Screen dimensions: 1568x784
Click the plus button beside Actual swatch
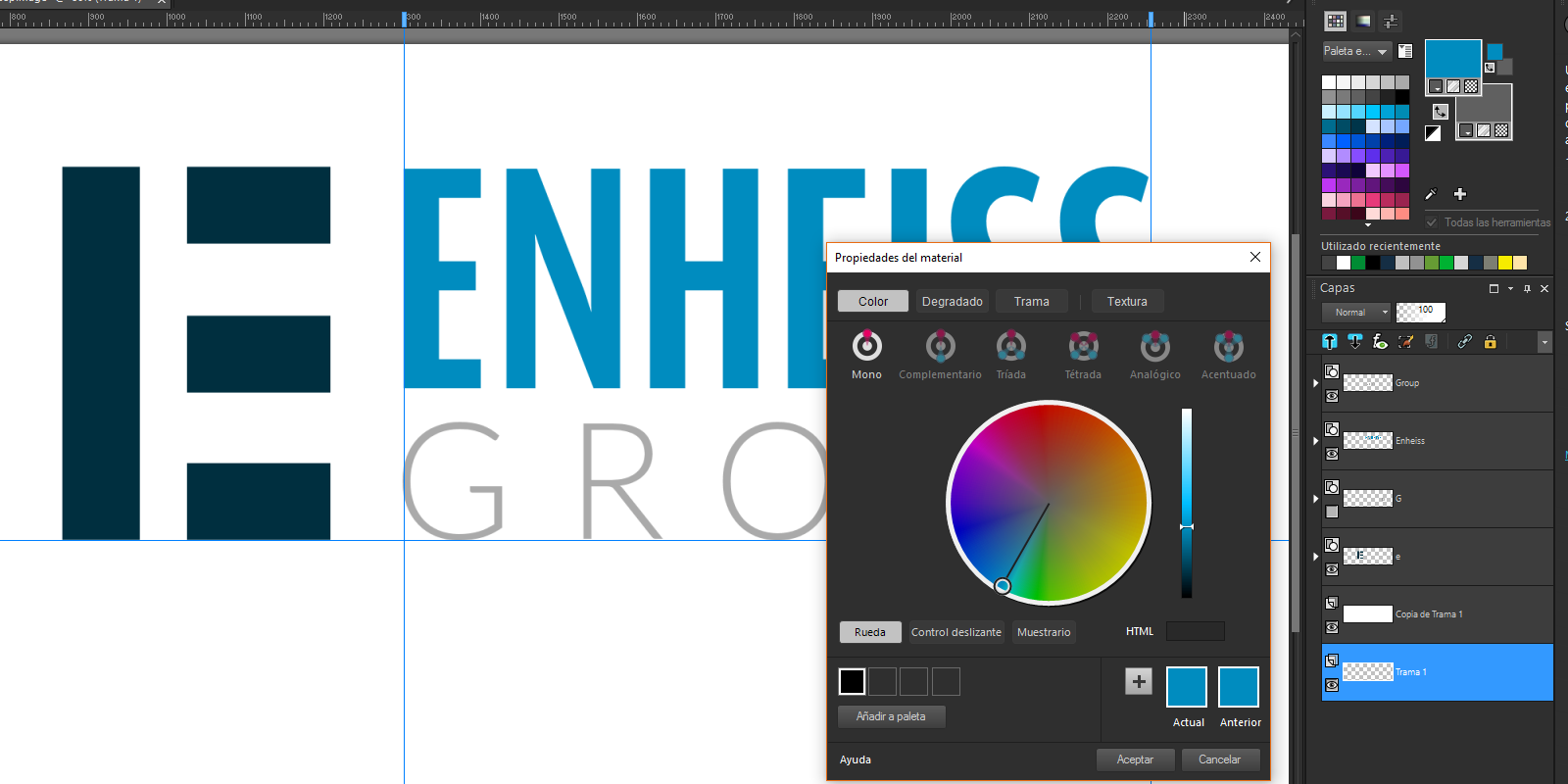click(x=1138, y=681)
